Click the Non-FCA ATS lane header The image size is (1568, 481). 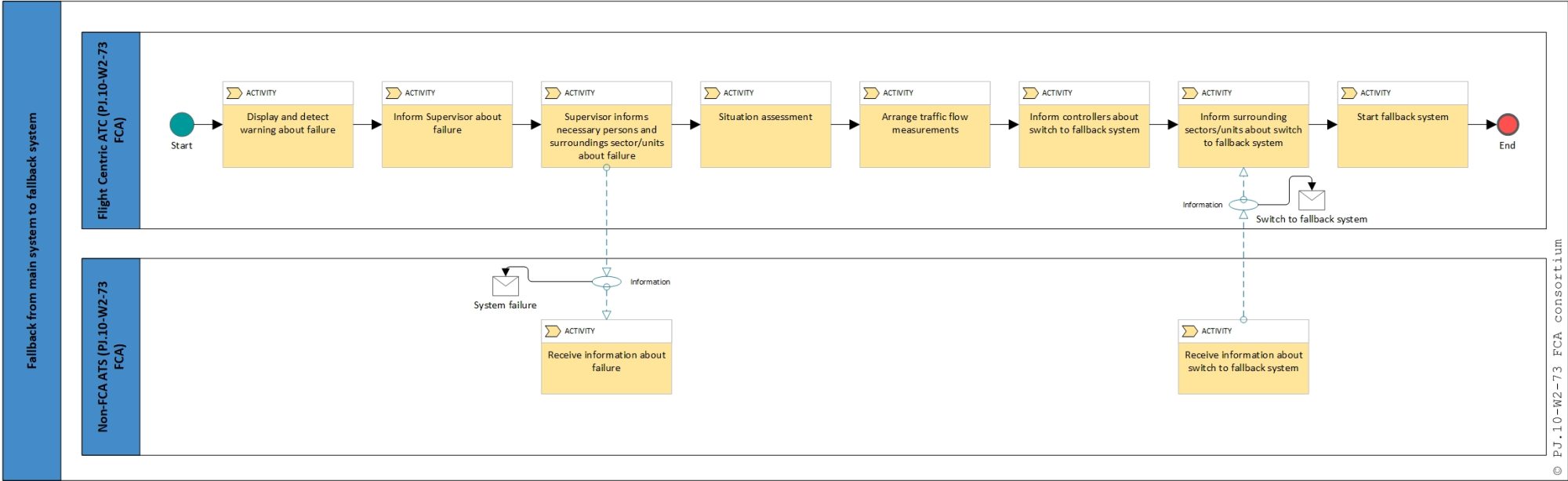[111, 356]
